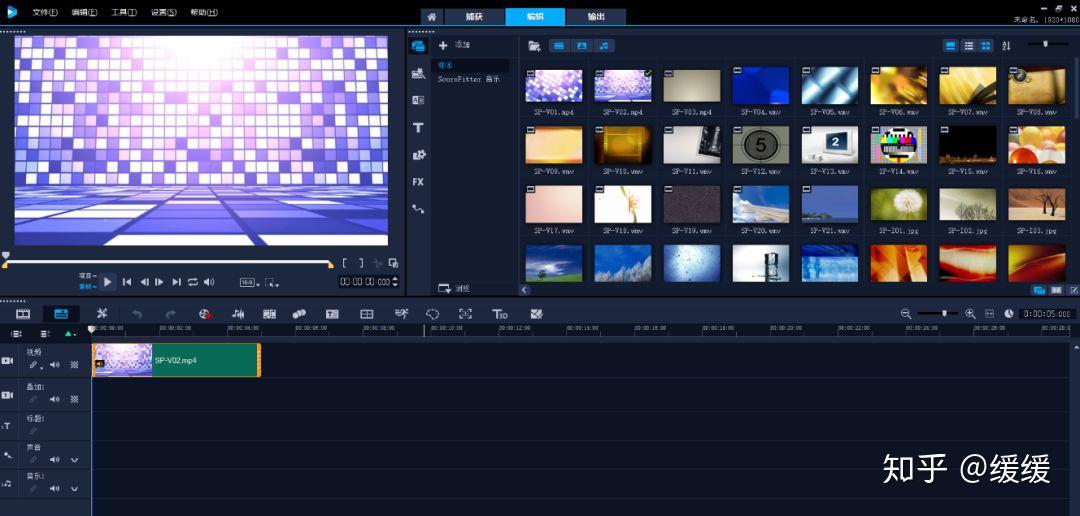
Task: Open the Transitions library in sidebar
Action: (418, 100)
